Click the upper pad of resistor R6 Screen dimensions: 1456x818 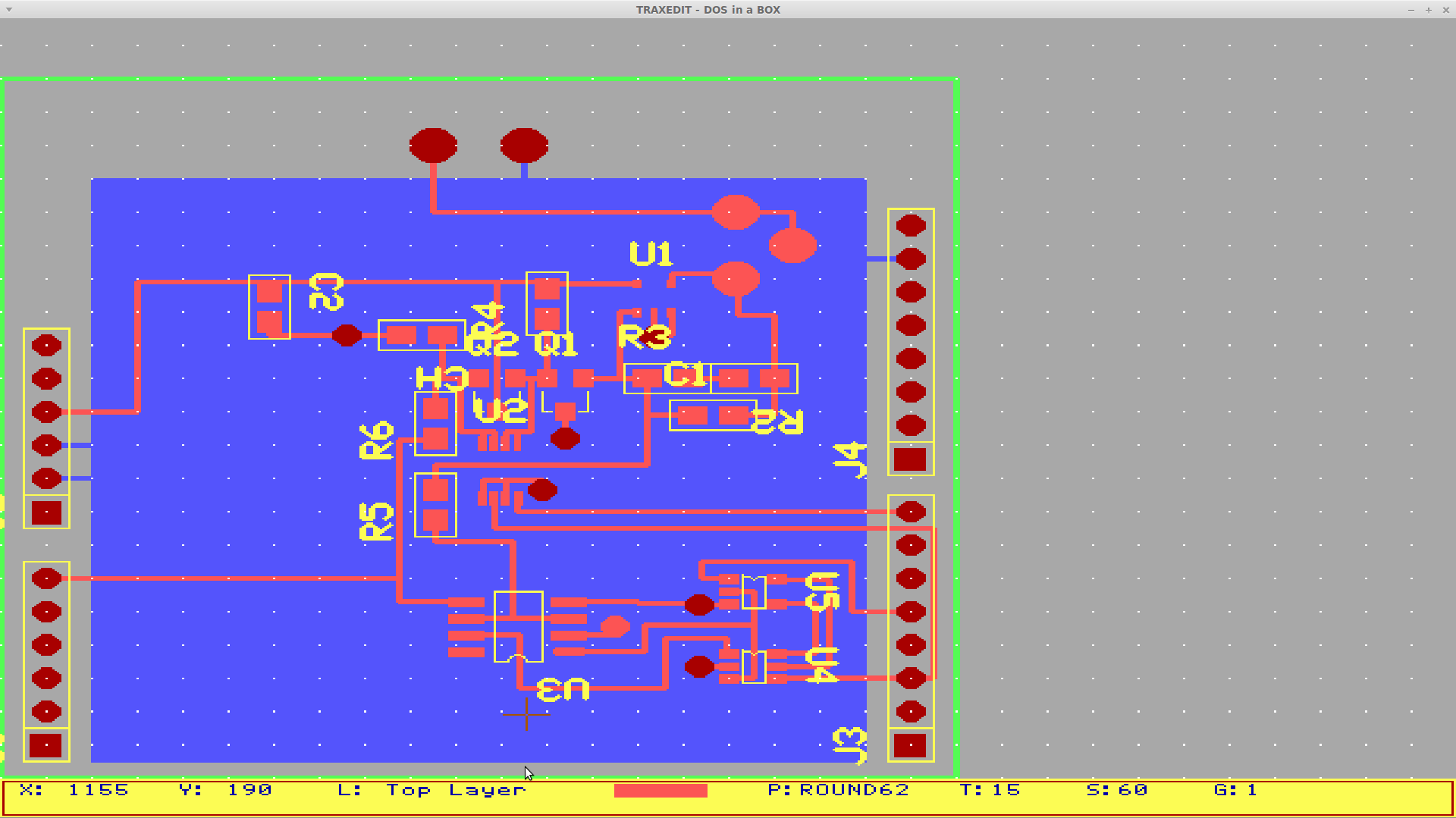click(435, 409)
